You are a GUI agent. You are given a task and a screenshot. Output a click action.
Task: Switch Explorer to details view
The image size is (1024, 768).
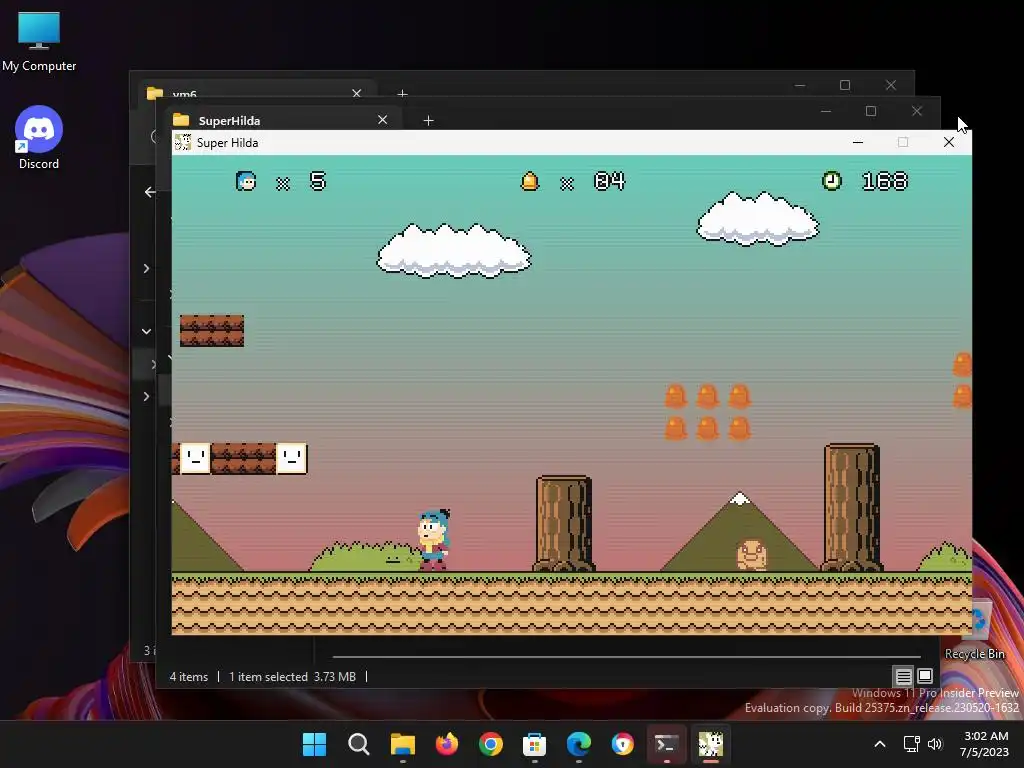point(903,676)
